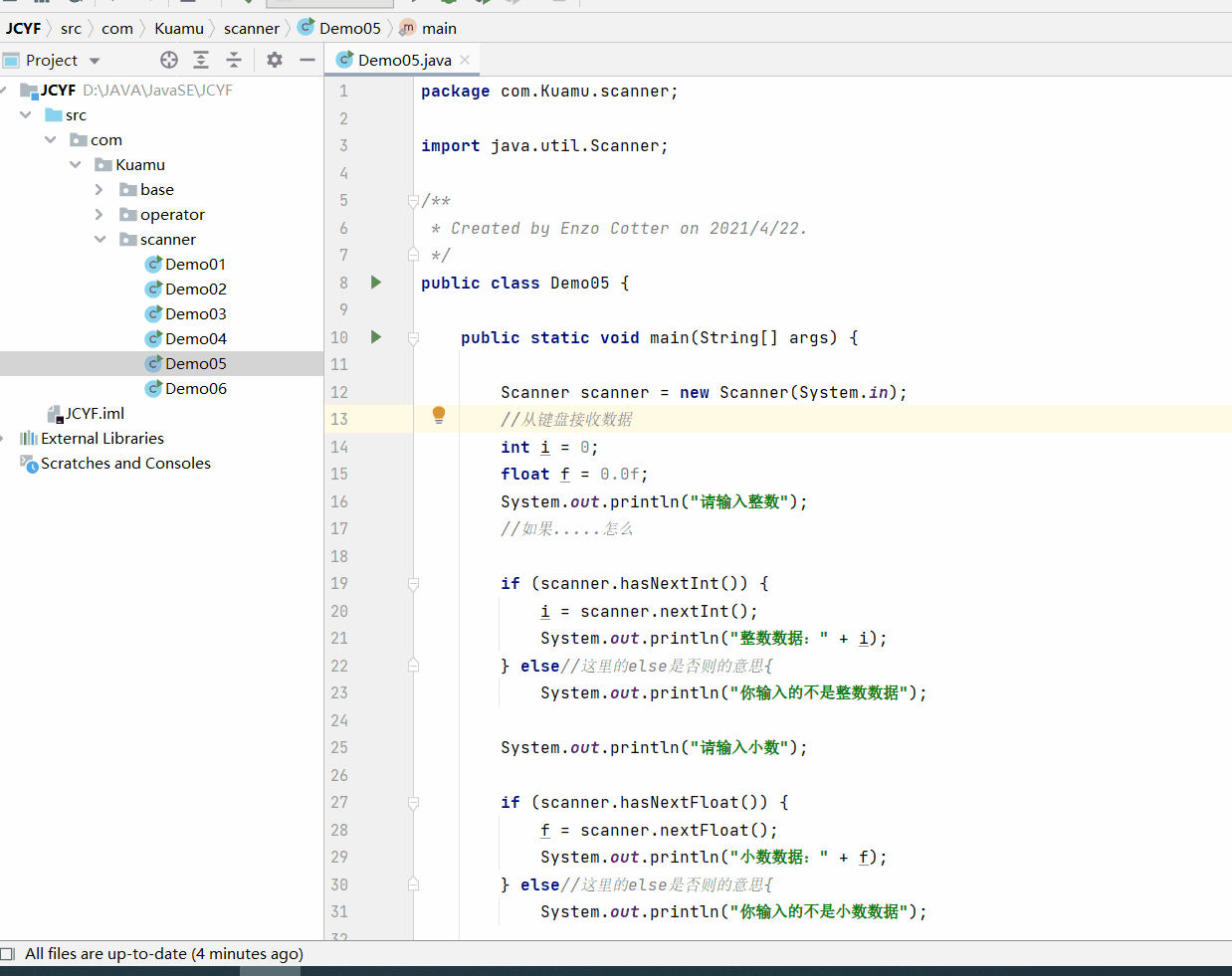Toggle fold marker on the Javadoc comment

point(413,201)
